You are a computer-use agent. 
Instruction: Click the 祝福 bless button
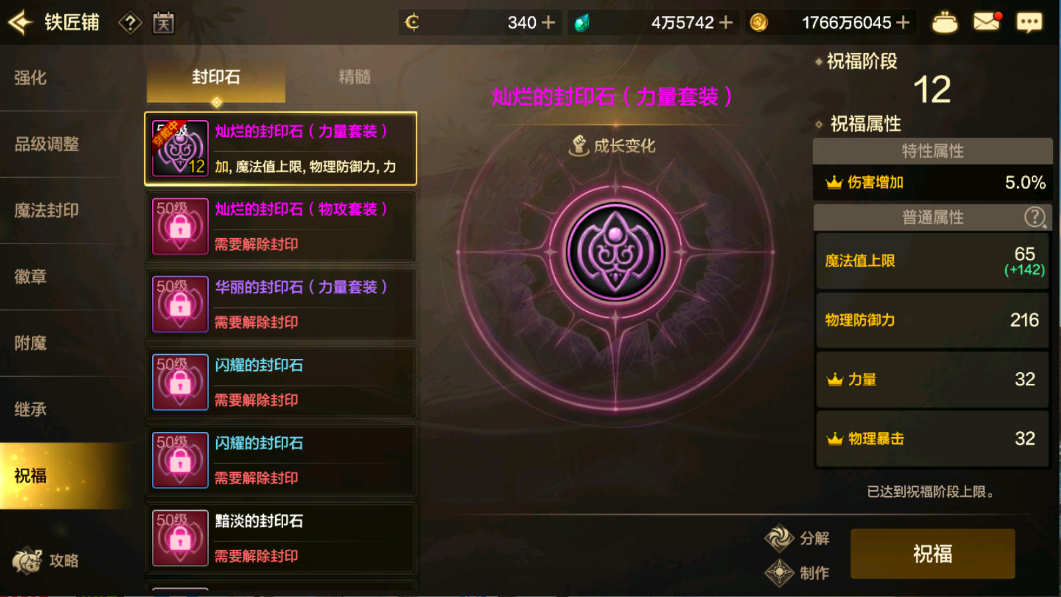point(932,554)
